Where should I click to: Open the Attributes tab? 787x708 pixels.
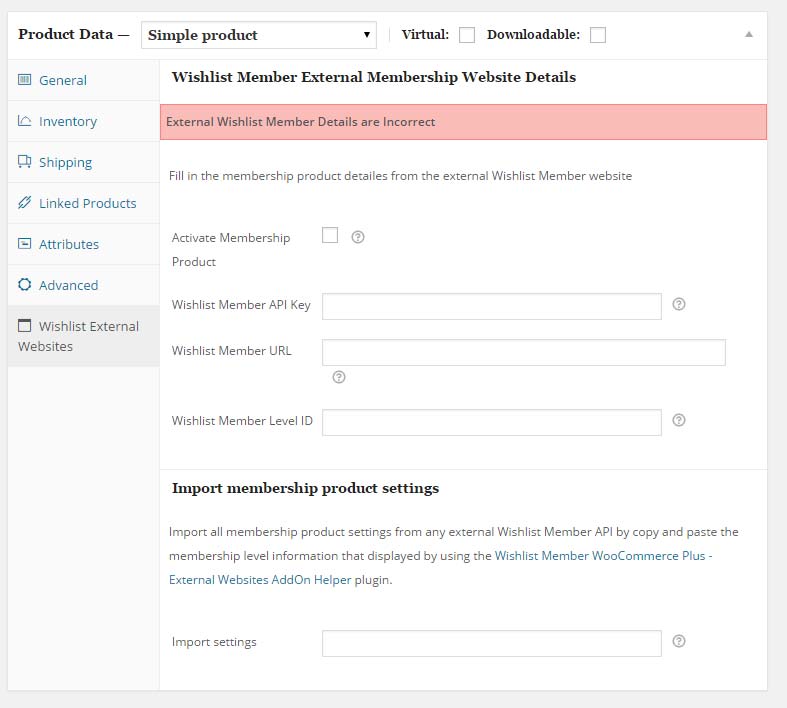83,244
